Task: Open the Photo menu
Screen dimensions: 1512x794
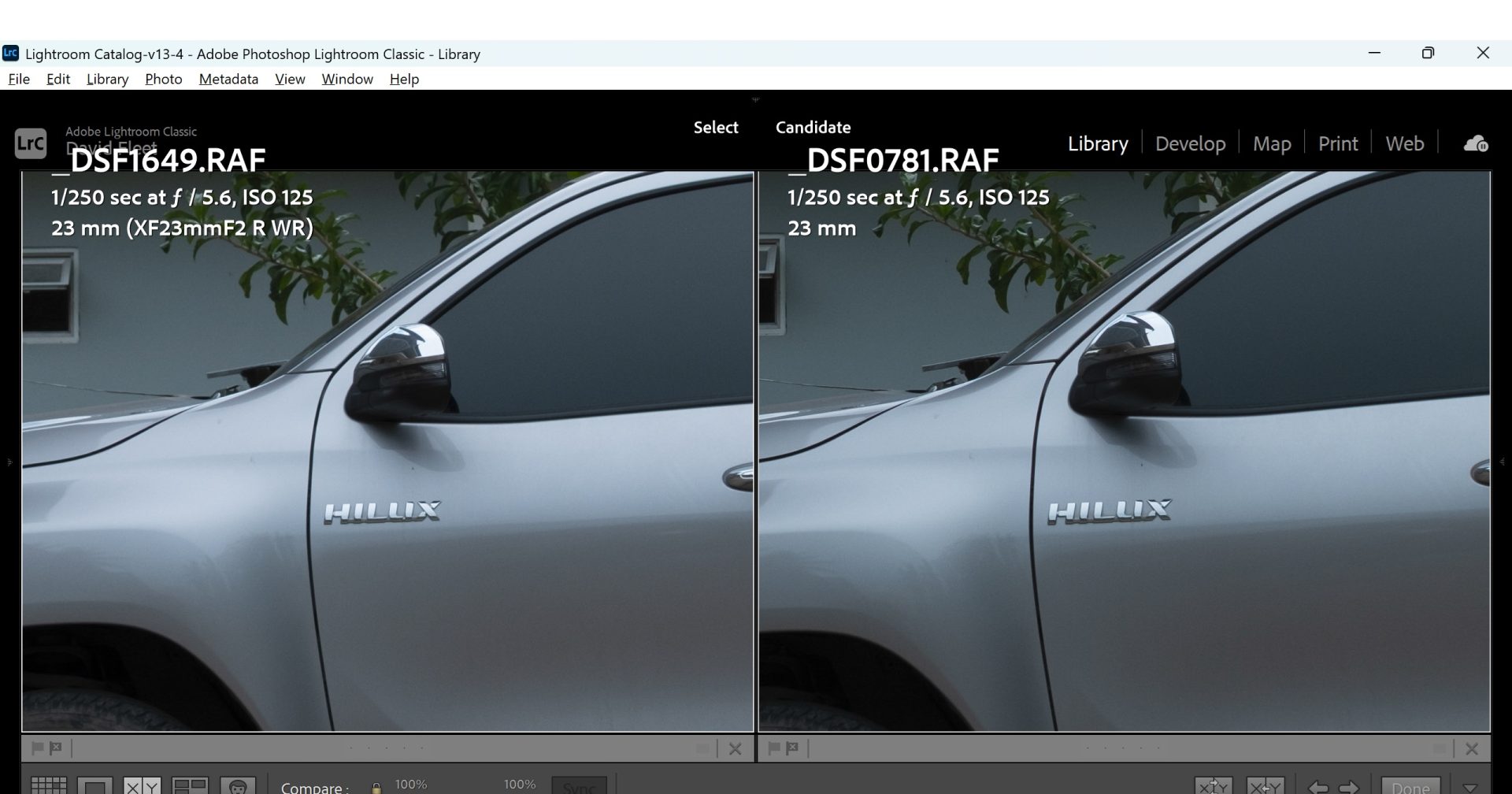Action: [164, 79]
